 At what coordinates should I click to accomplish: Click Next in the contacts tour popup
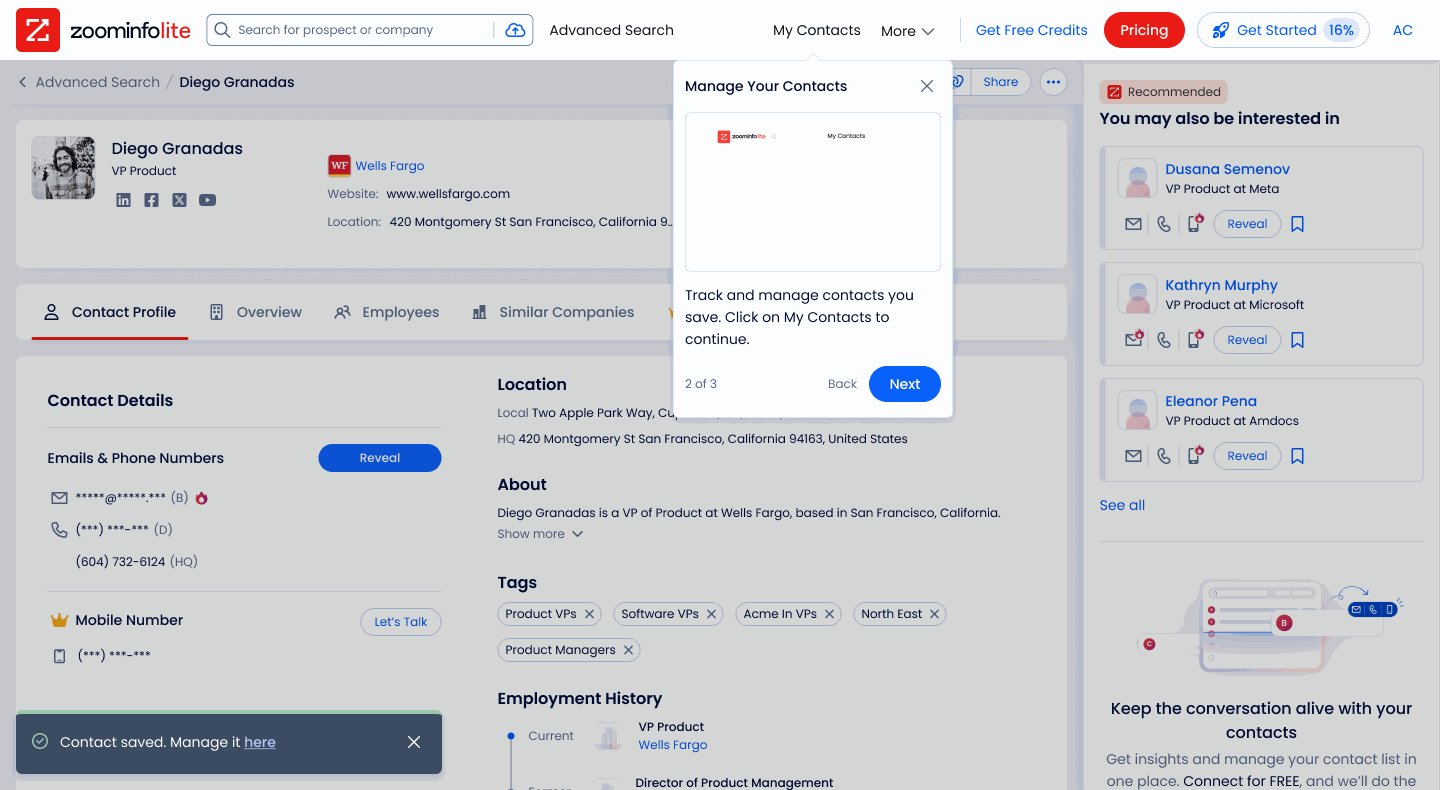point(905,384)
